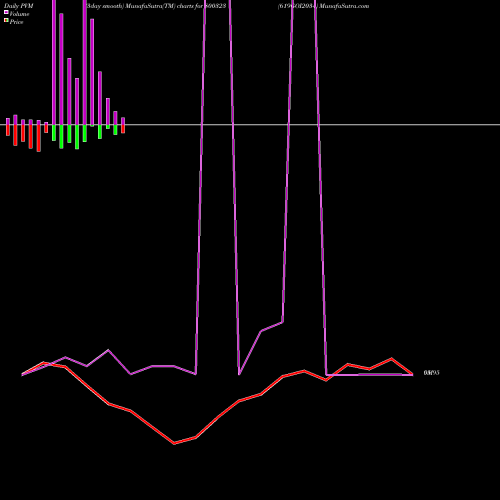Click the 'Price' legend label
The image size is (500, 500).
(16, 22)
